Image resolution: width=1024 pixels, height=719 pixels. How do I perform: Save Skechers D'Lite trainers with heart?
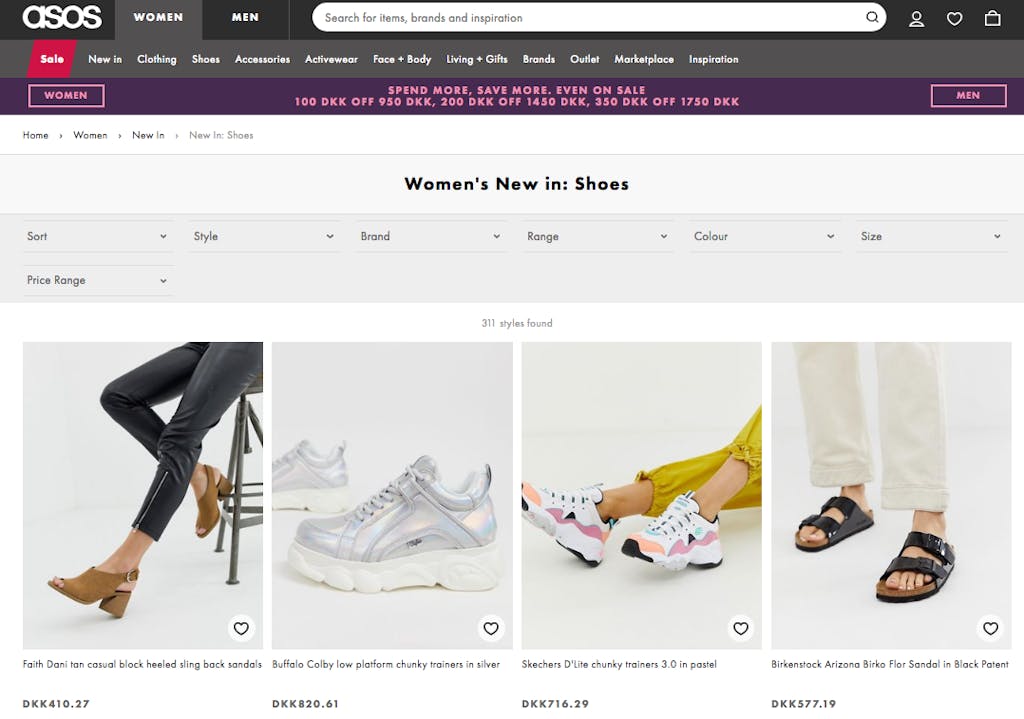click(741, 628)
